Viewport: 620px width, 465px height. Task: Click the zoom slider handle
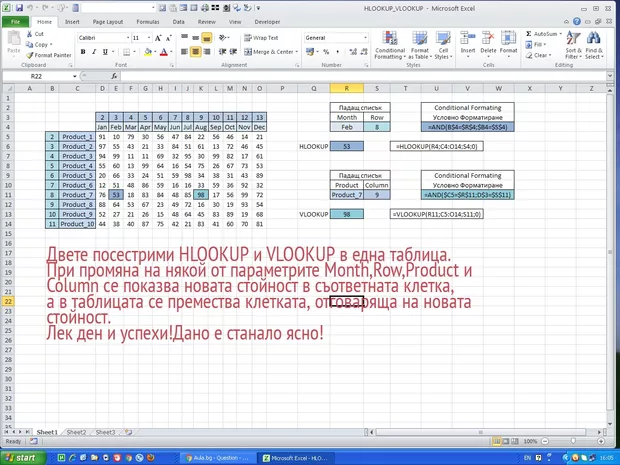[x=573, y=441]
